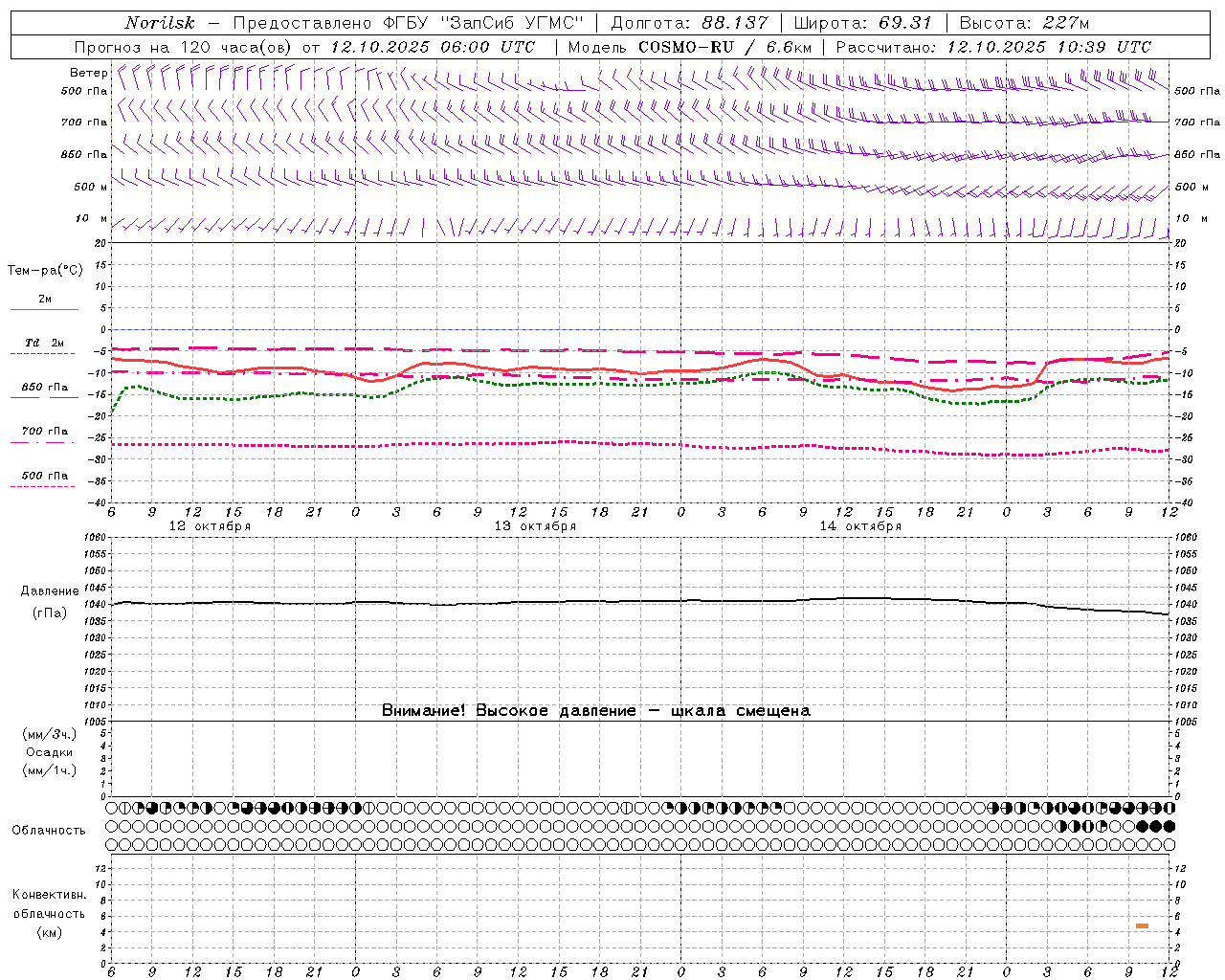
Task: Click the 'Облачность' cloud cover label
Action: [x=49, y=830]
